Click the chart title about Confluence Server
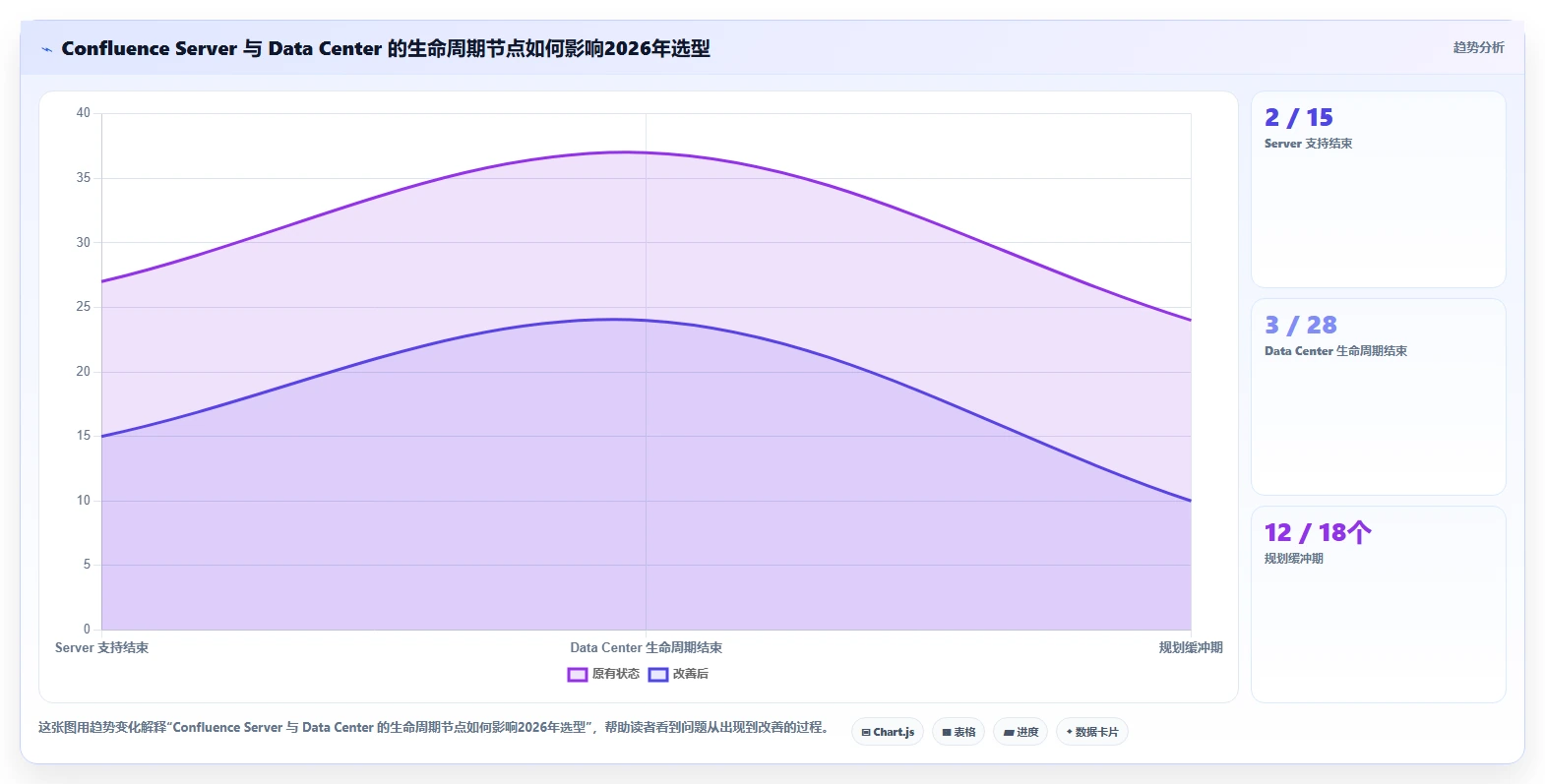 click(x=386, y=48)
